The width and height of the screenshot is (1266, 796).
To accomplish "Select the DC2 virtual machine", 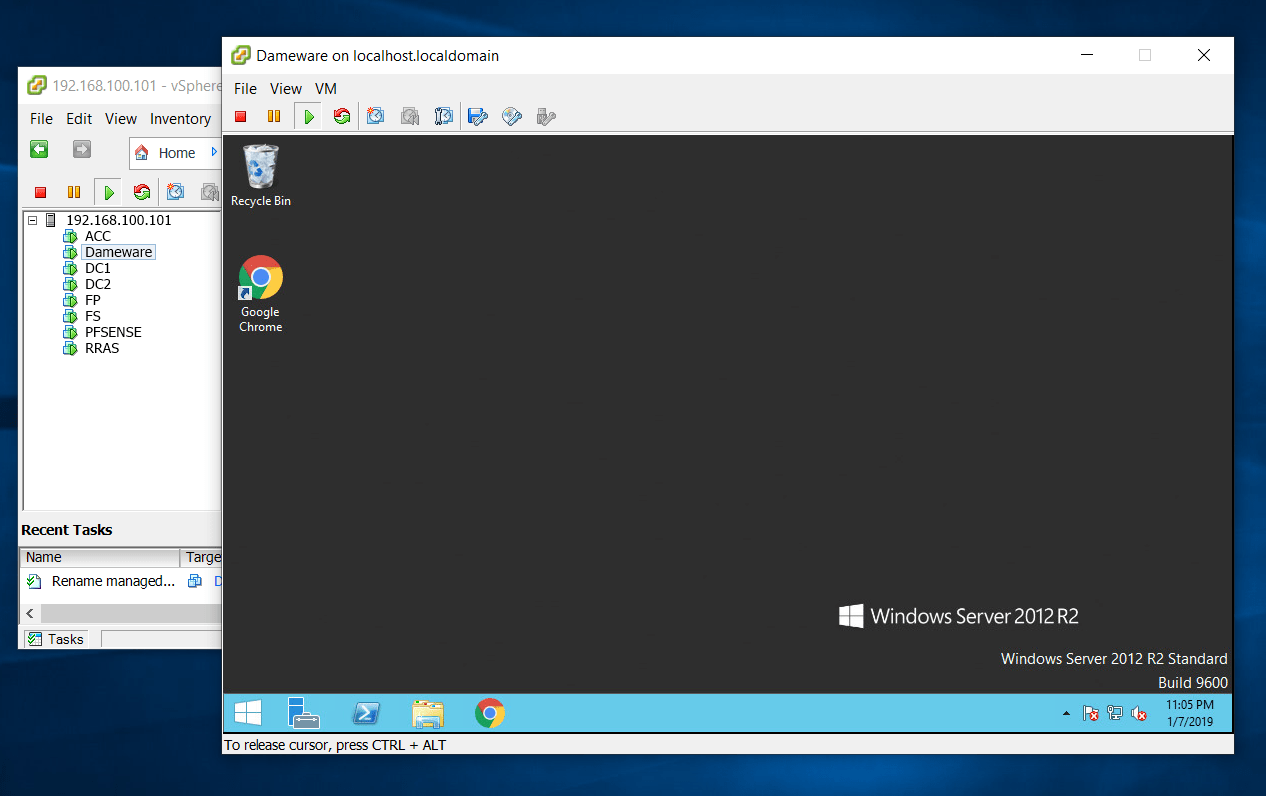I will [98, 284].
